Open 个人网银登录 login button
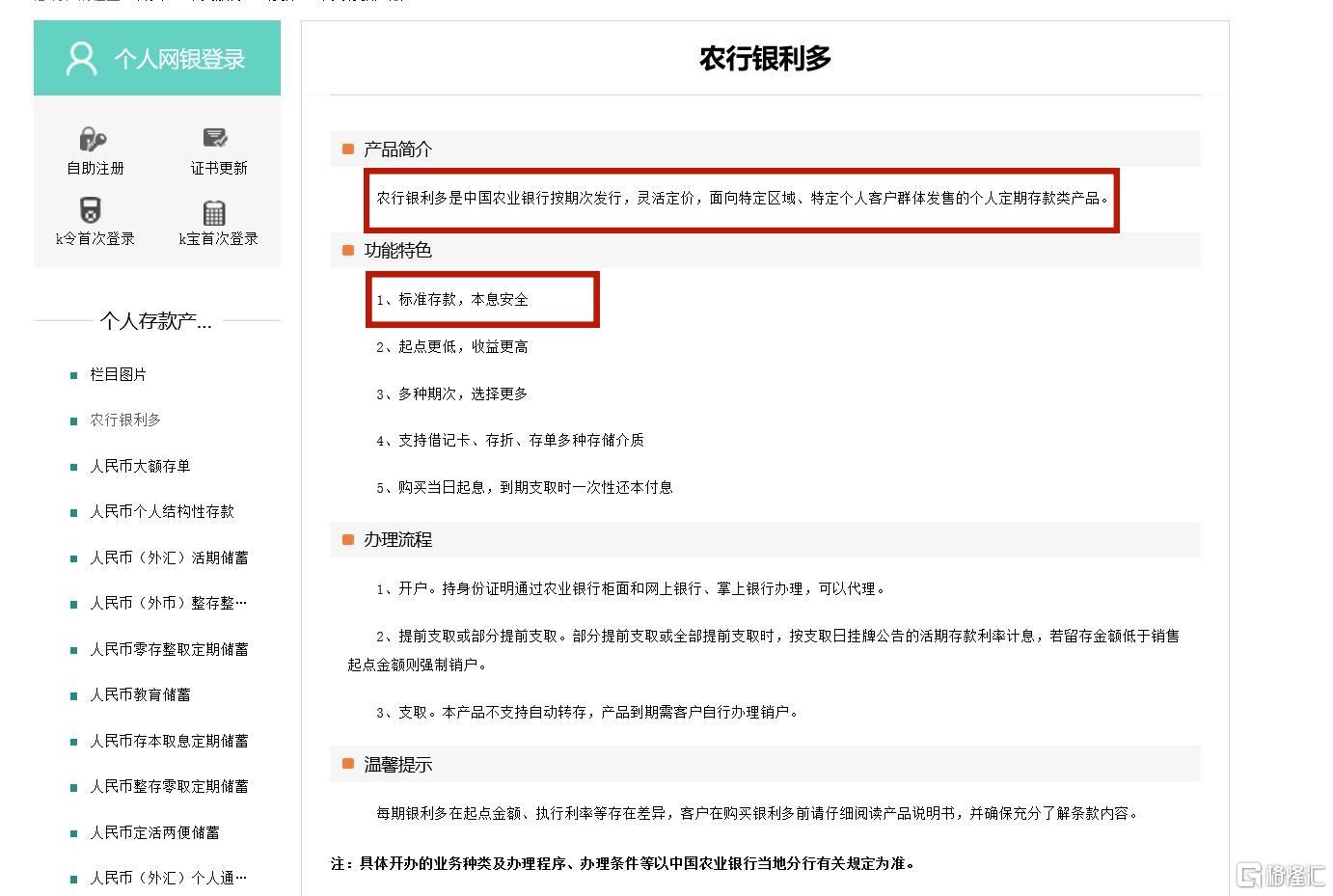Screen dimensions: 1333x896 (x=157, y=58)
